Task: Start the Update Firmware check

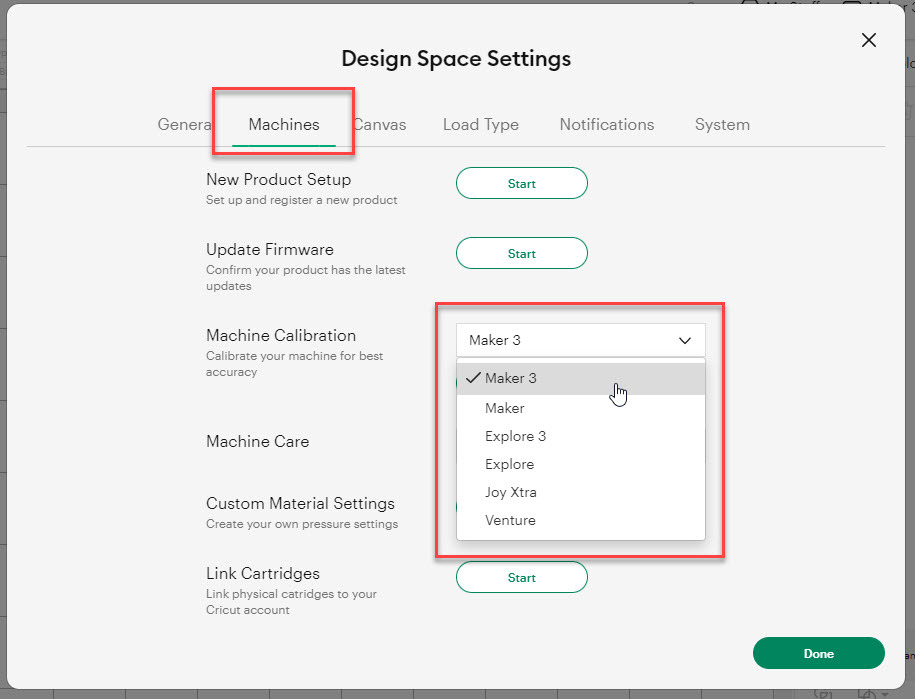Action: [x=521, y=253]
